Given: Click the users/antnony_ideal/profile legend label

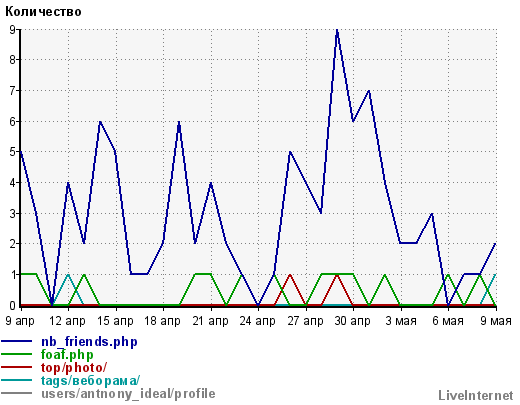Looking at the screenshot, I should pos(128,394).
